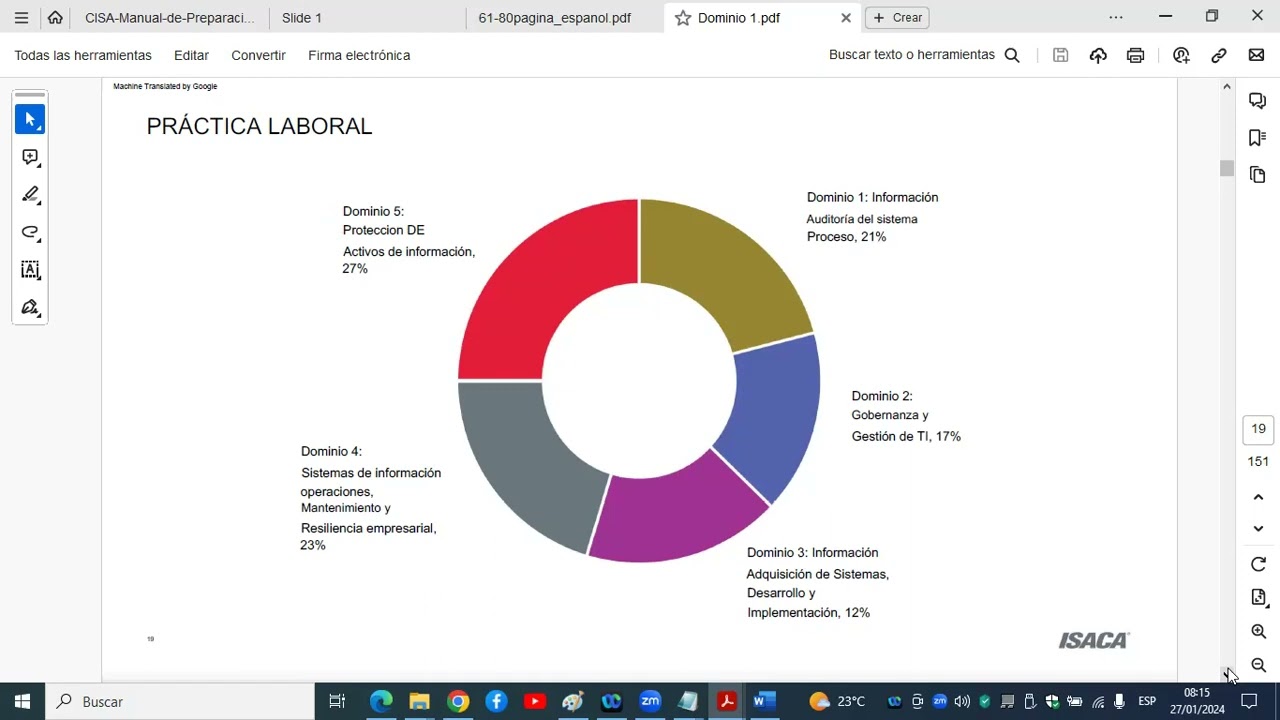Open the Windows notification center
The height and width of the screenshot is (720, 1280).
[1249, 702]
